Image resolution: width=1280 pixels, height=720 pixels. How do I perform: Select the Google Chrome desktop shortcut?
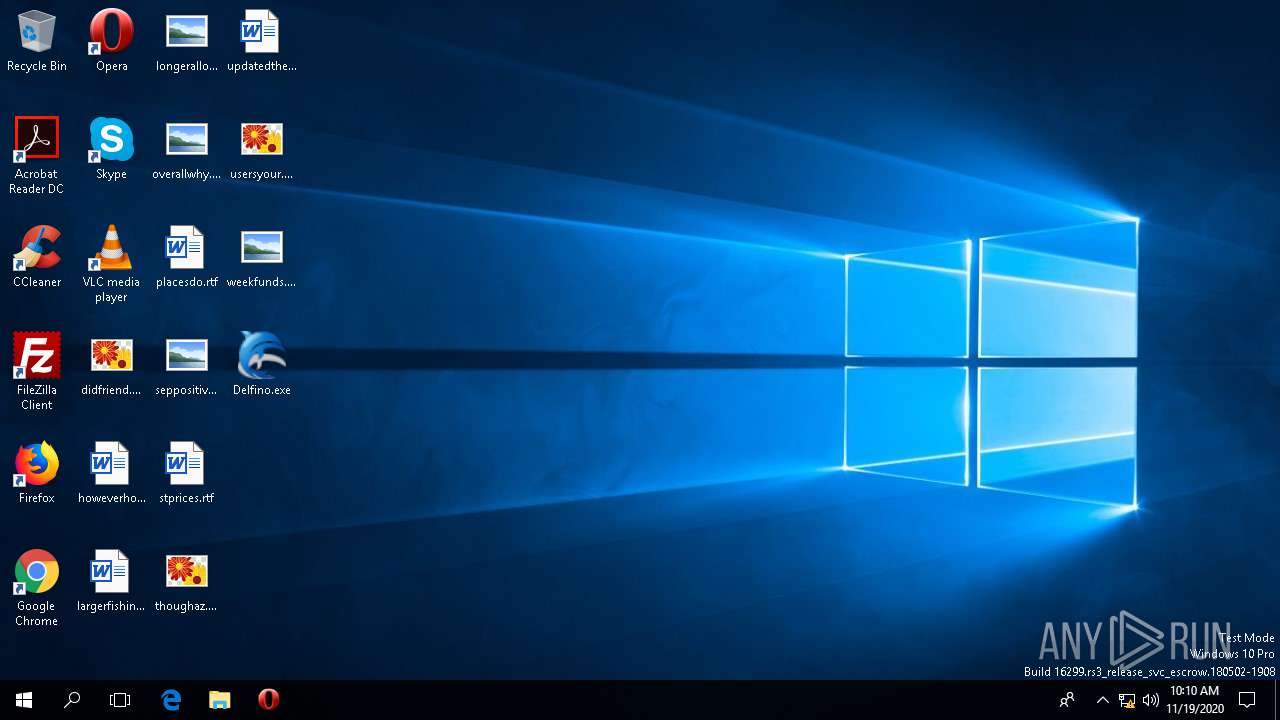tap(37, 588)
